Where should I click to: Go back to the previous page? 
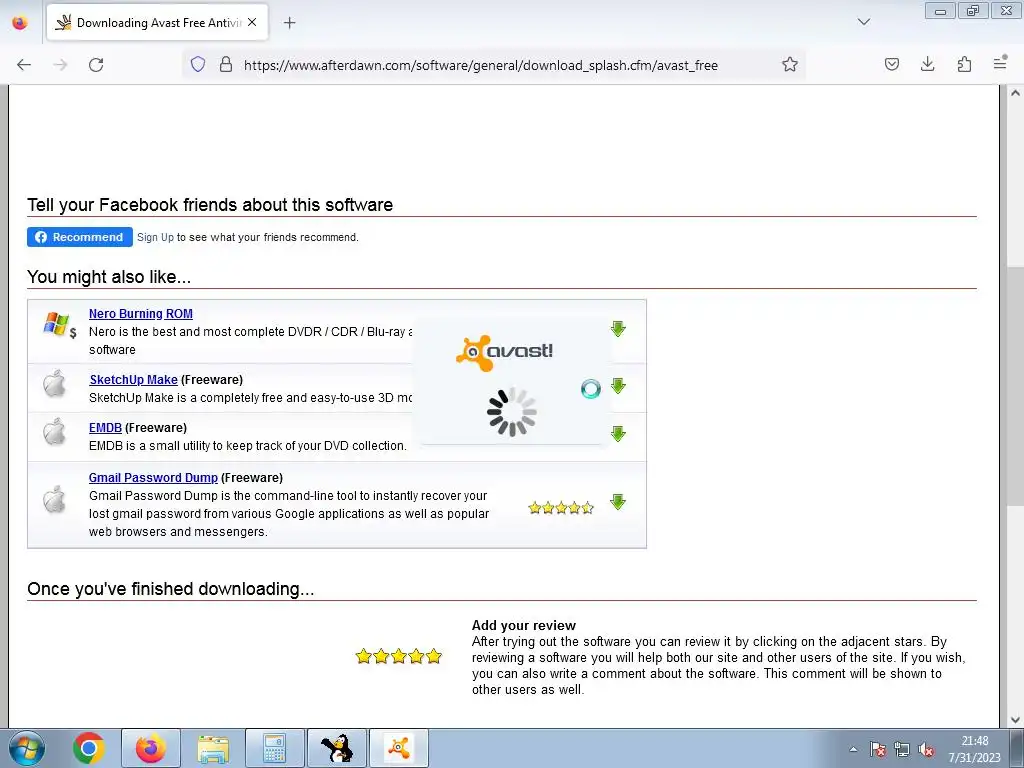click(x=24, y=65)
